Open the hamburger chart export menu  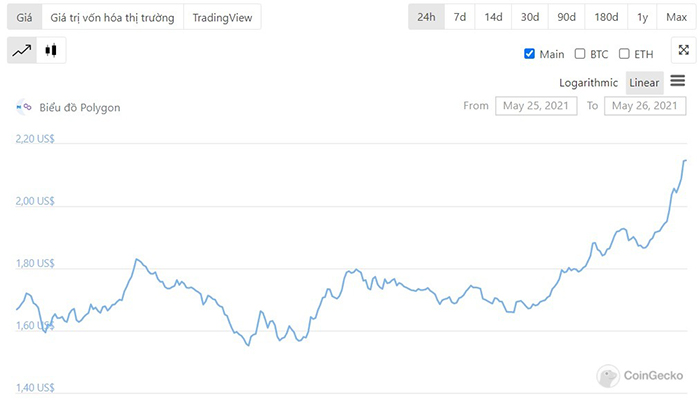678,81
